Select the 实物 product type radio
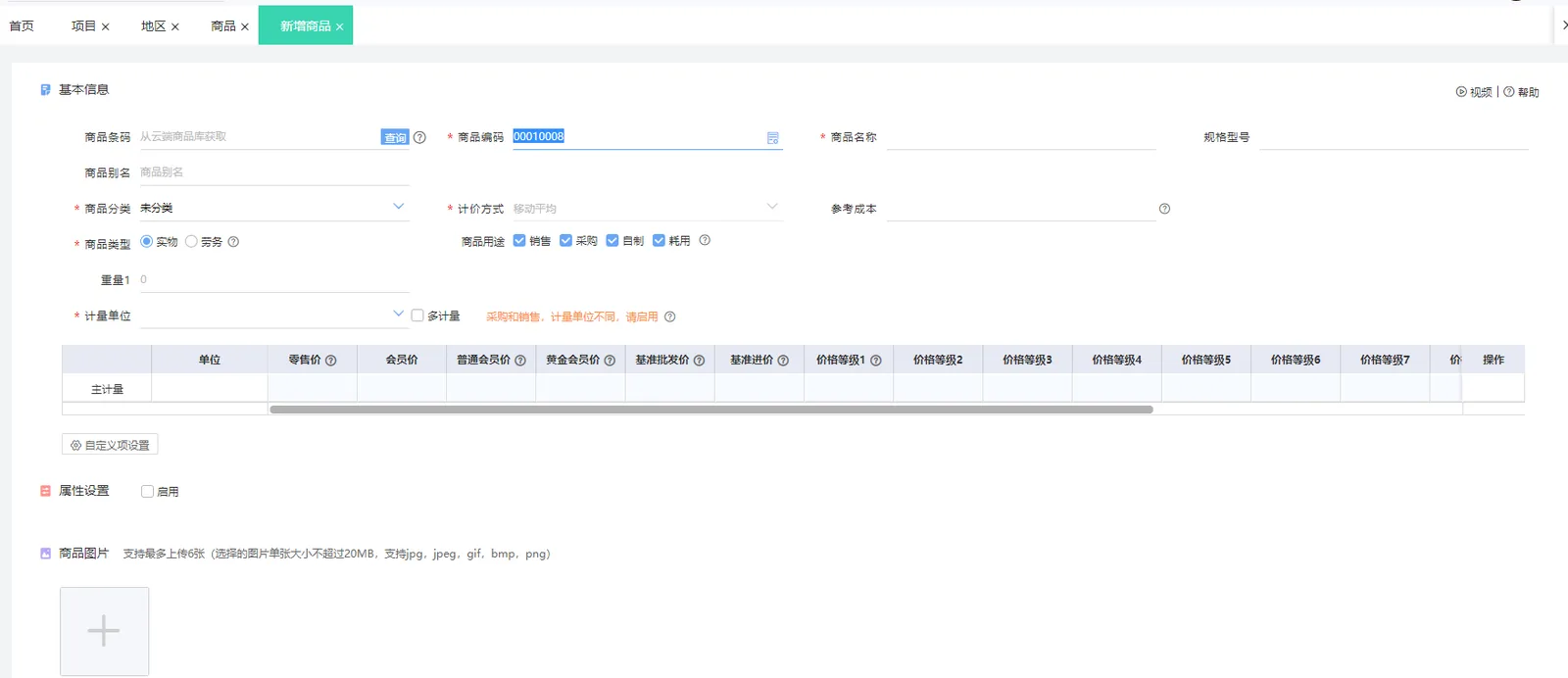Image resolution: width=1568 pixels, height=678 pixels. 147,241
